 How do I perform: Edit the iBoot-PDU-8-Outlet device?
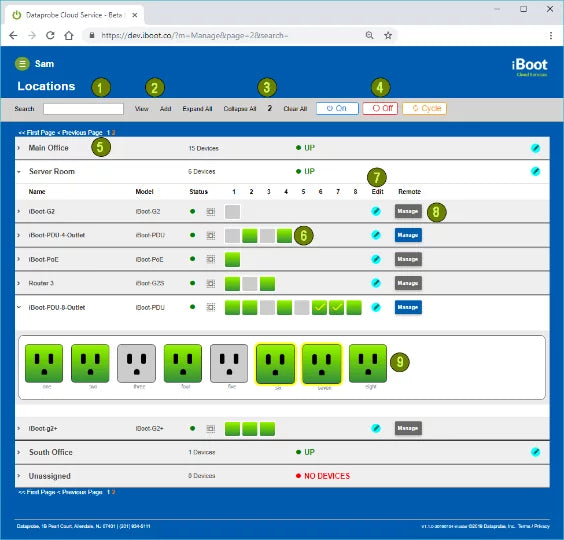tap(376, 307)
